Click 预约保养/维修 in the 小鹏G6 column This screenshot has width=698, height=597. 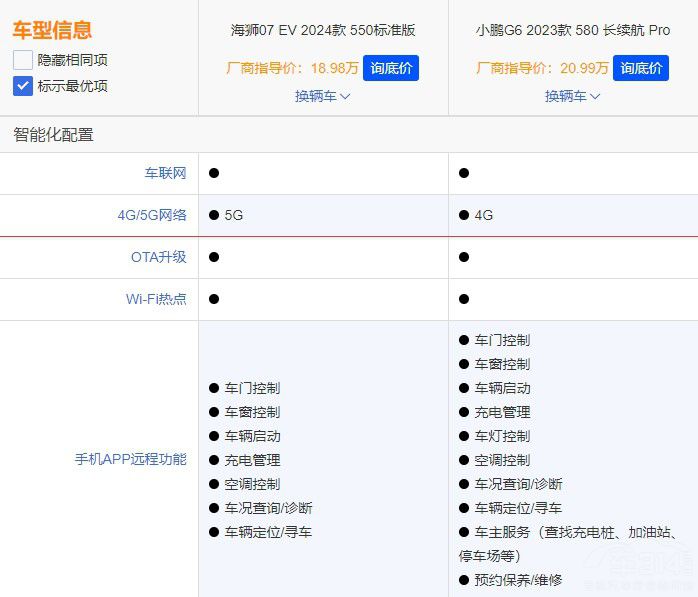[x=518, y=580]
